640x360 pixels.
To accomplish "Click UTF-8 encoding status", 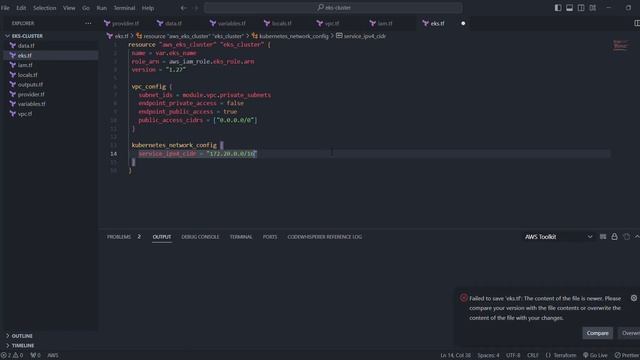I will (x=513, y=356).
